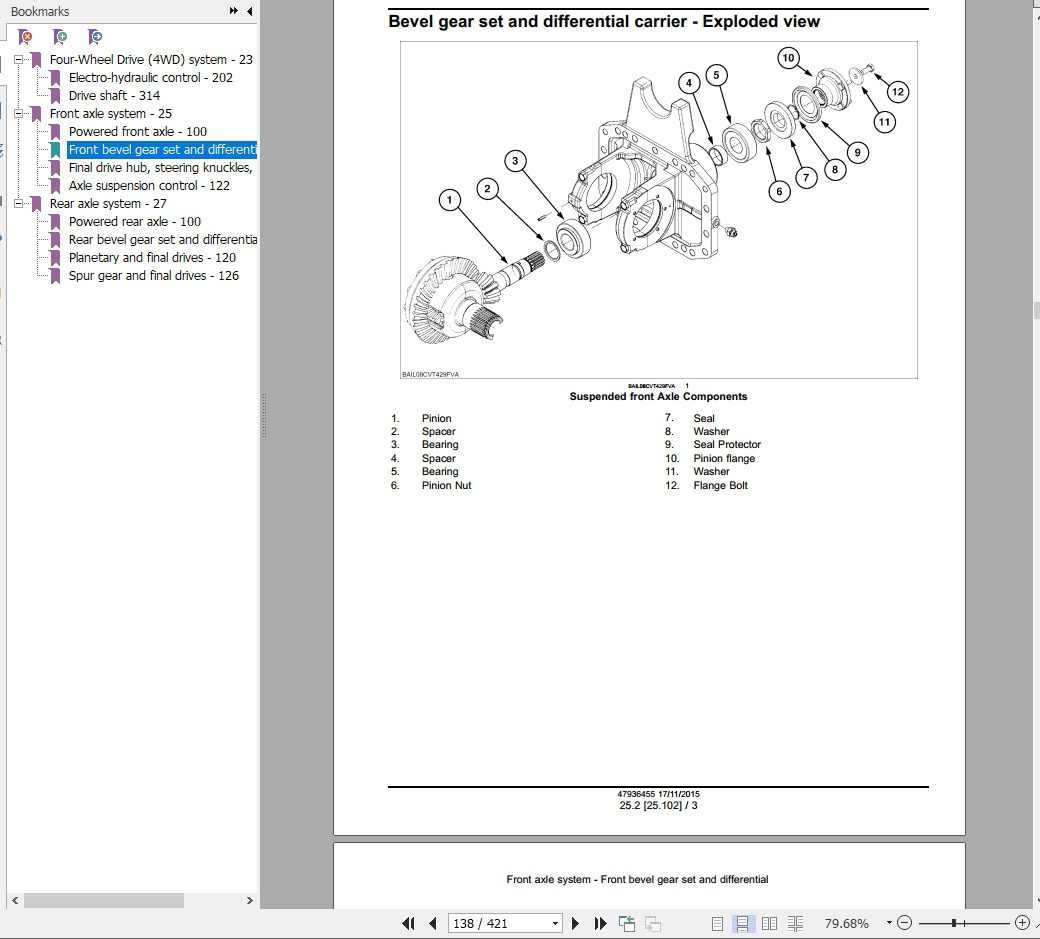Click the previous view navigation icon
The image size is (1040, 939).
[x=627, y=923]
